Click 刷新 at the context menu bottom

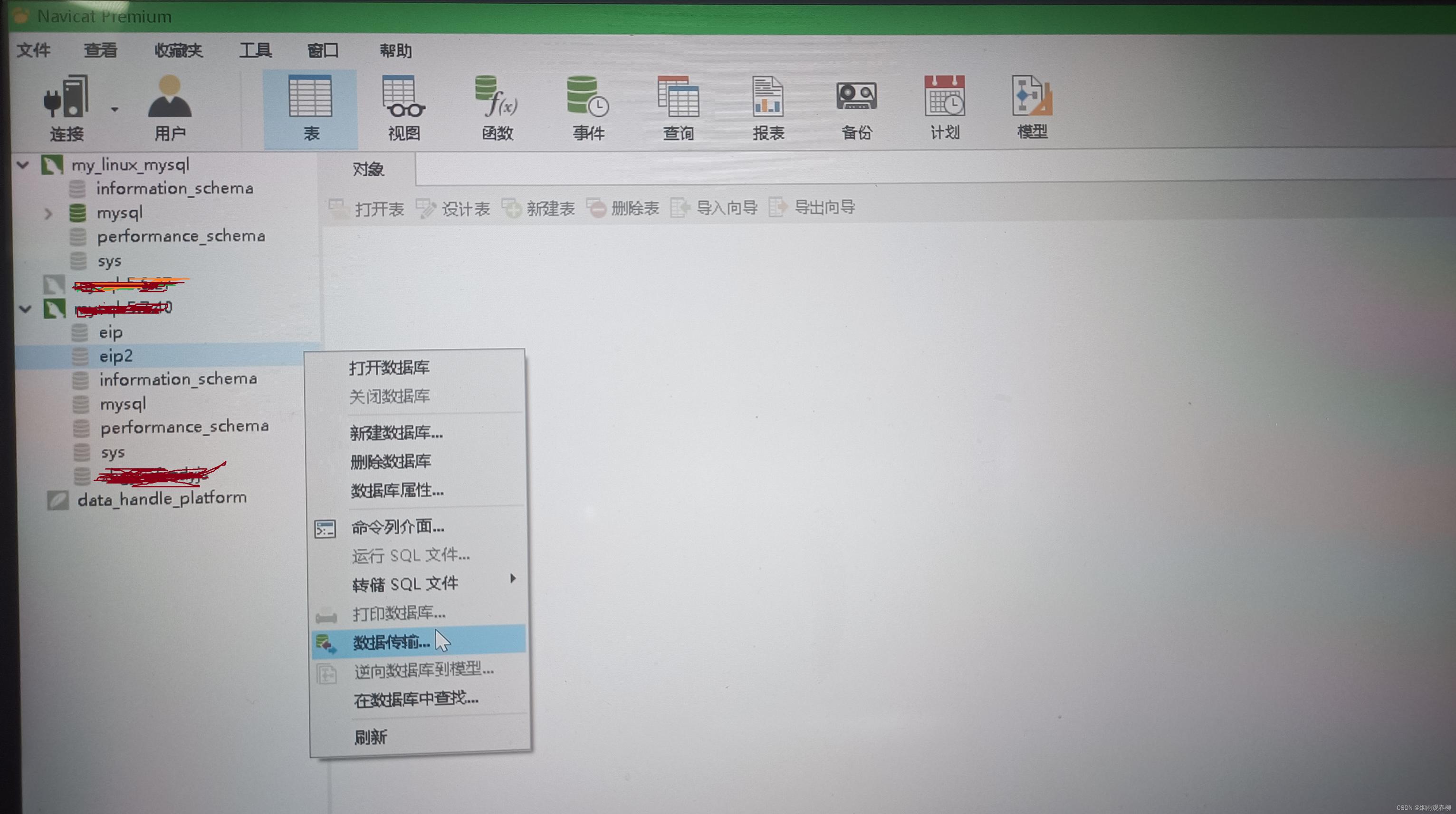coord(370,736)
